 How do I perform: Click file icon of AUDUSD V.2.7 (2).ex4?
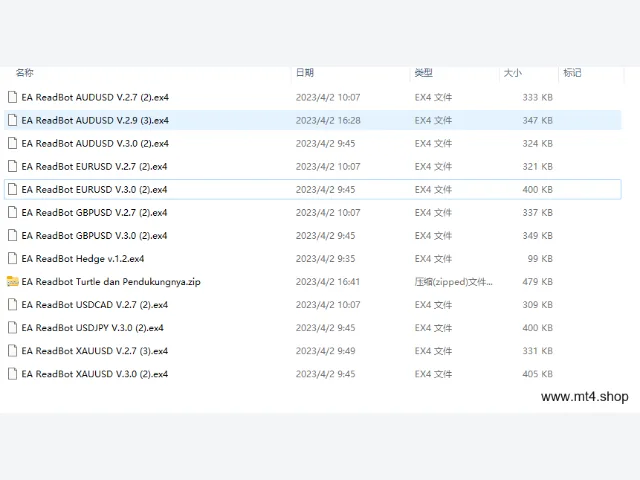coord(13,97)
